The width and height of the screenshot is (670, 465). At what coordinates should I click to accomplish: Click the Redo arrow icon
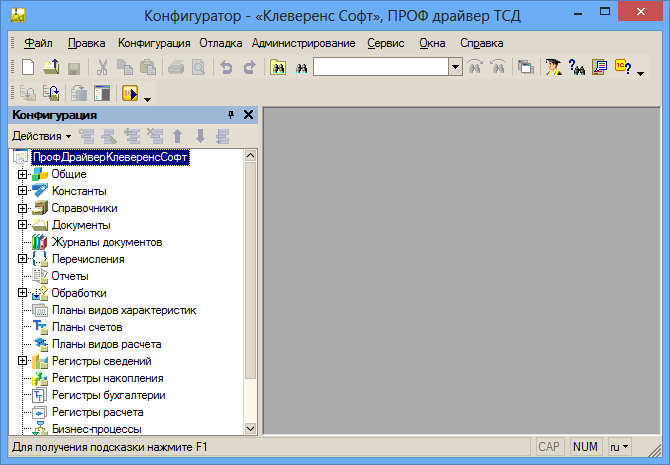(x=250, y=68)
